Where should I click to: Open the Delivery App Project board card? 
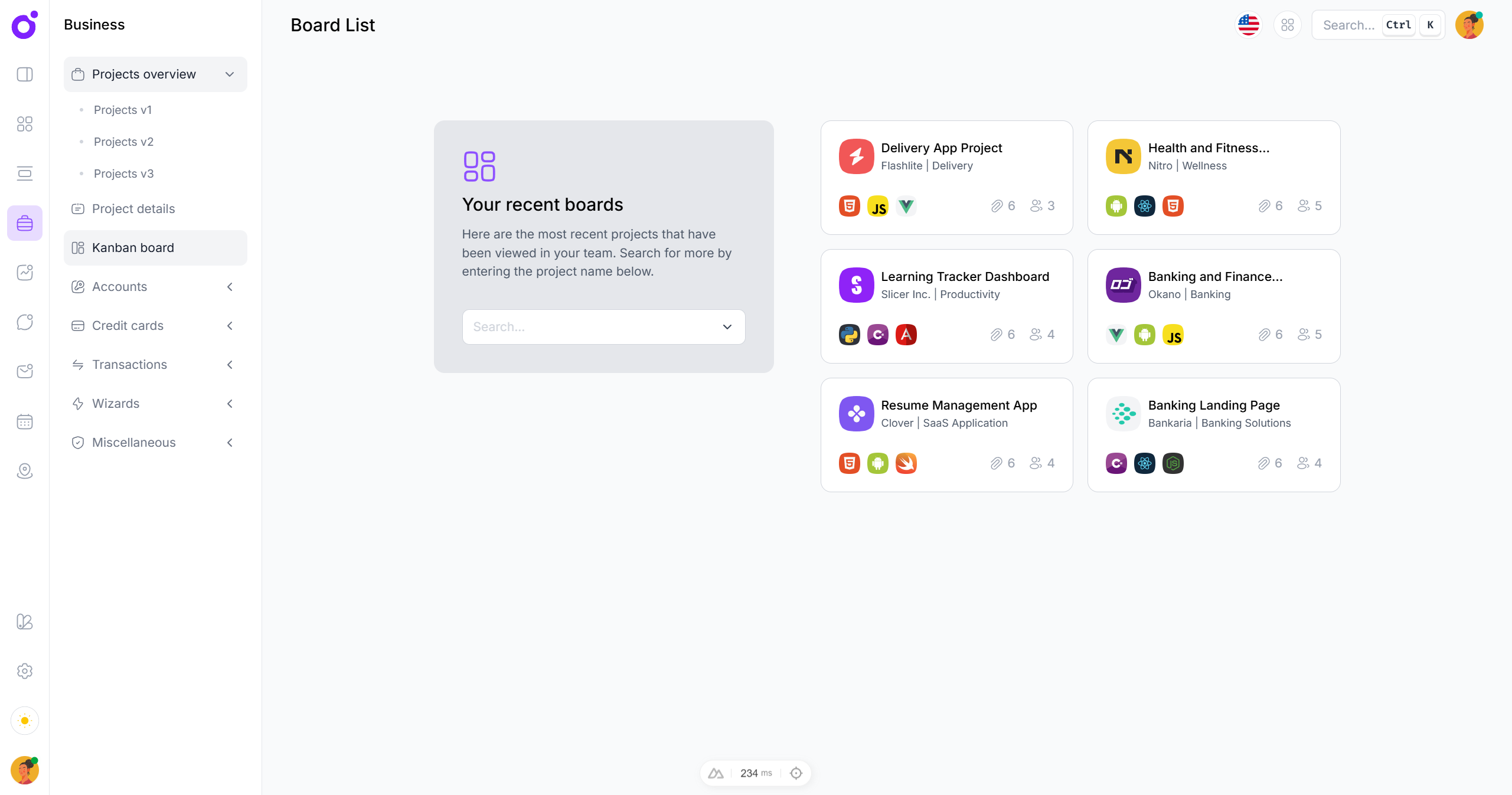click(946, 177)
